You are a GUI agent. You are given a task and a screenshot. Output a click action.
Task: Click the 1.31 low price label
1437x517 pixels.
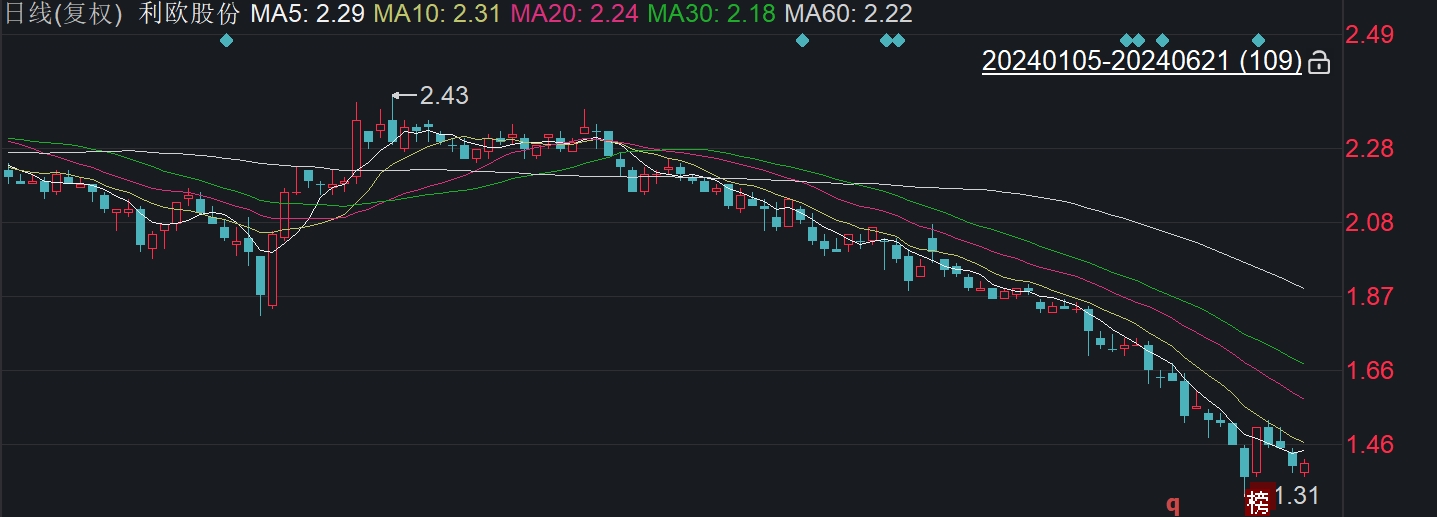pos(1298,495)
